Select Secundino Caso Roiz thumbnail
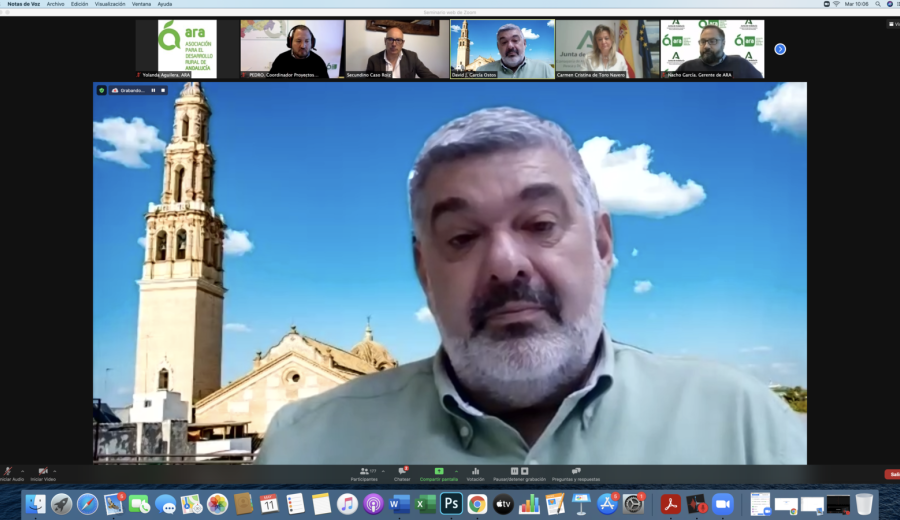The image size is (900, 520). [397, 49]
